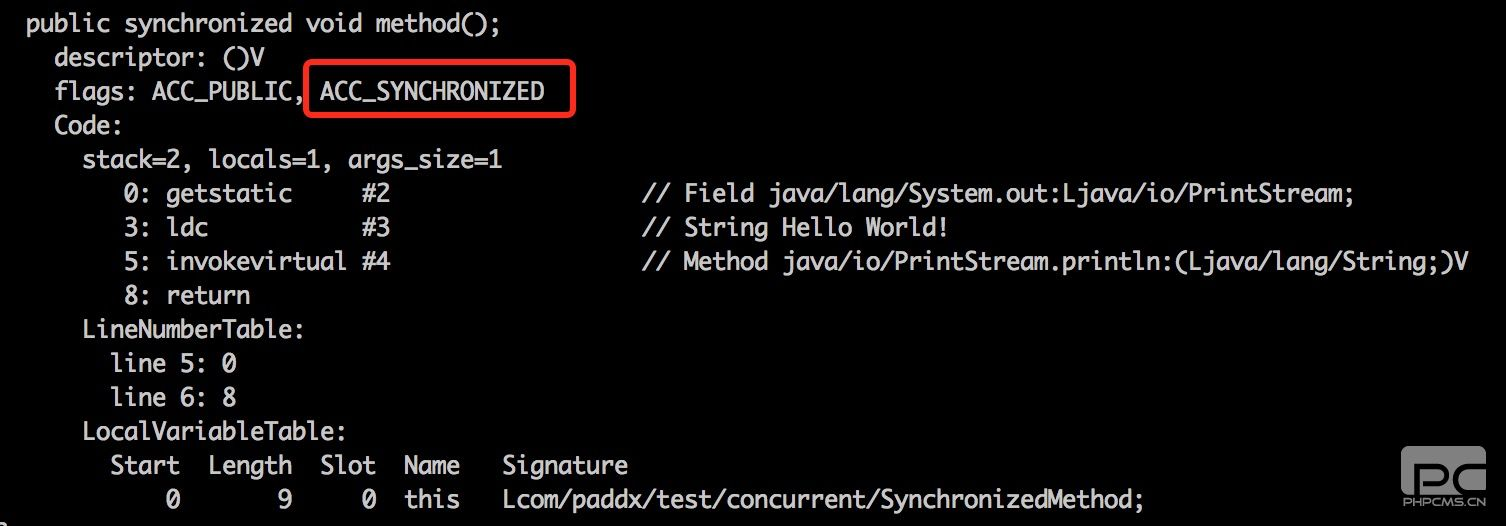Click the descriptor ()V line

point(159,57)
